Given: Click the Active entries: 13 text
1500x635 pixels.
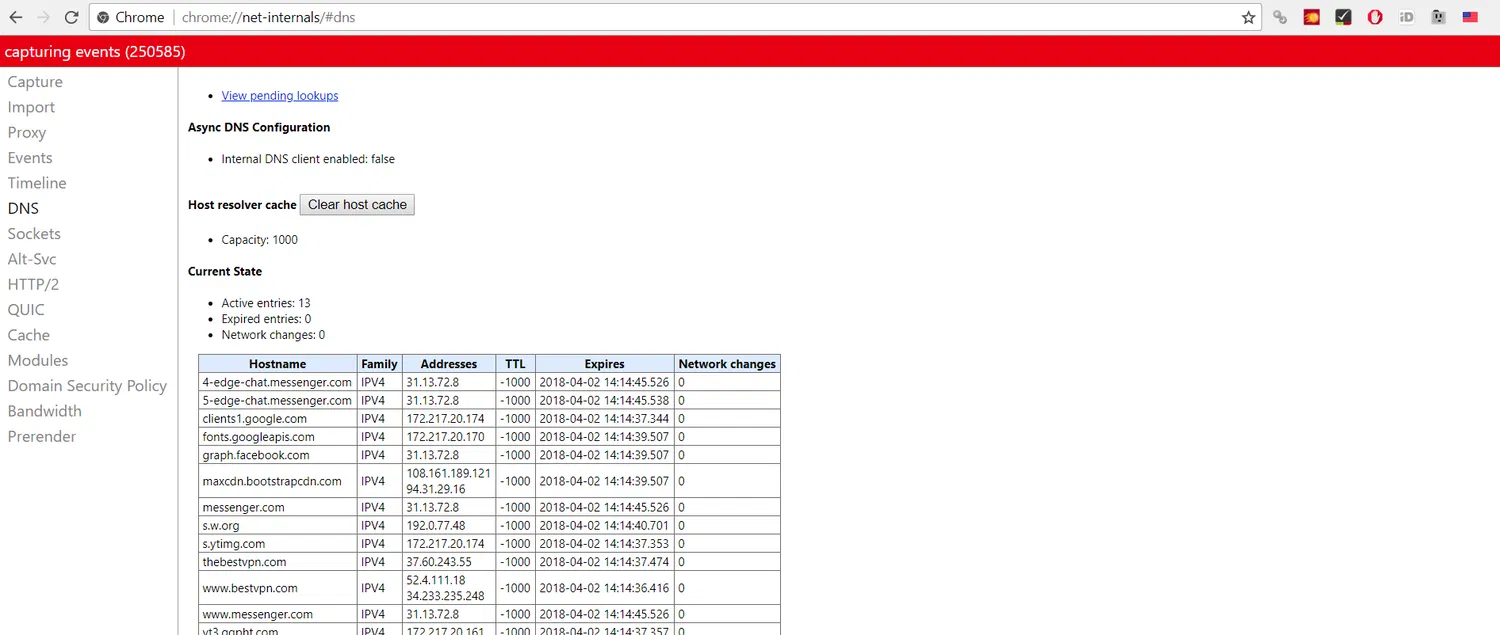Looking at the screenshot, I should click(266, 303).
